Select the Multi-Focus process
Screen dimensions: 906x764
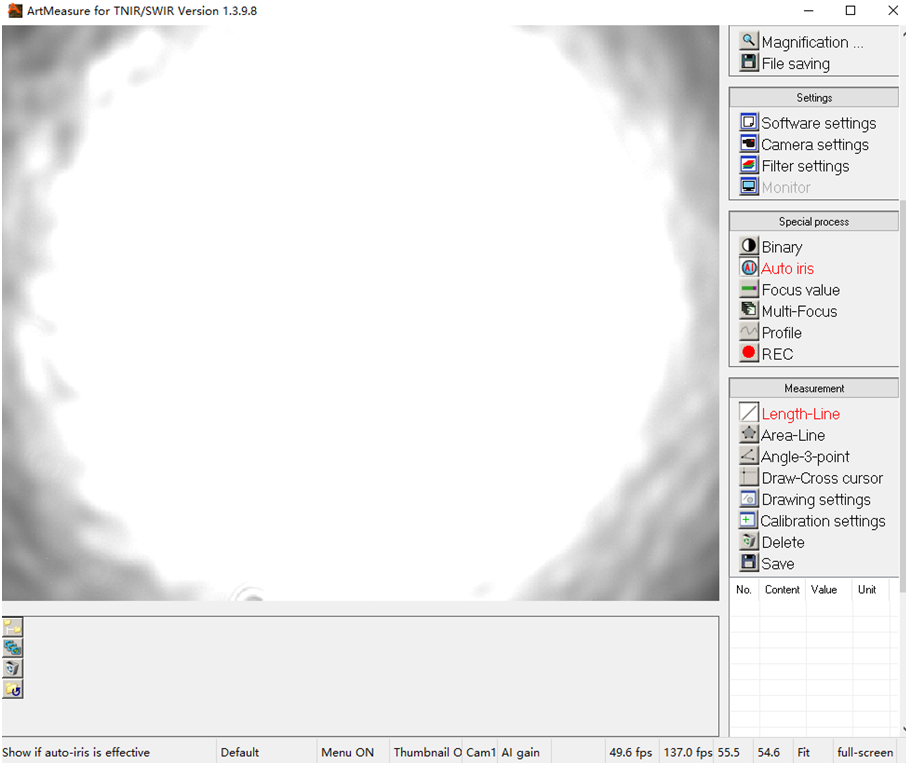798,311
